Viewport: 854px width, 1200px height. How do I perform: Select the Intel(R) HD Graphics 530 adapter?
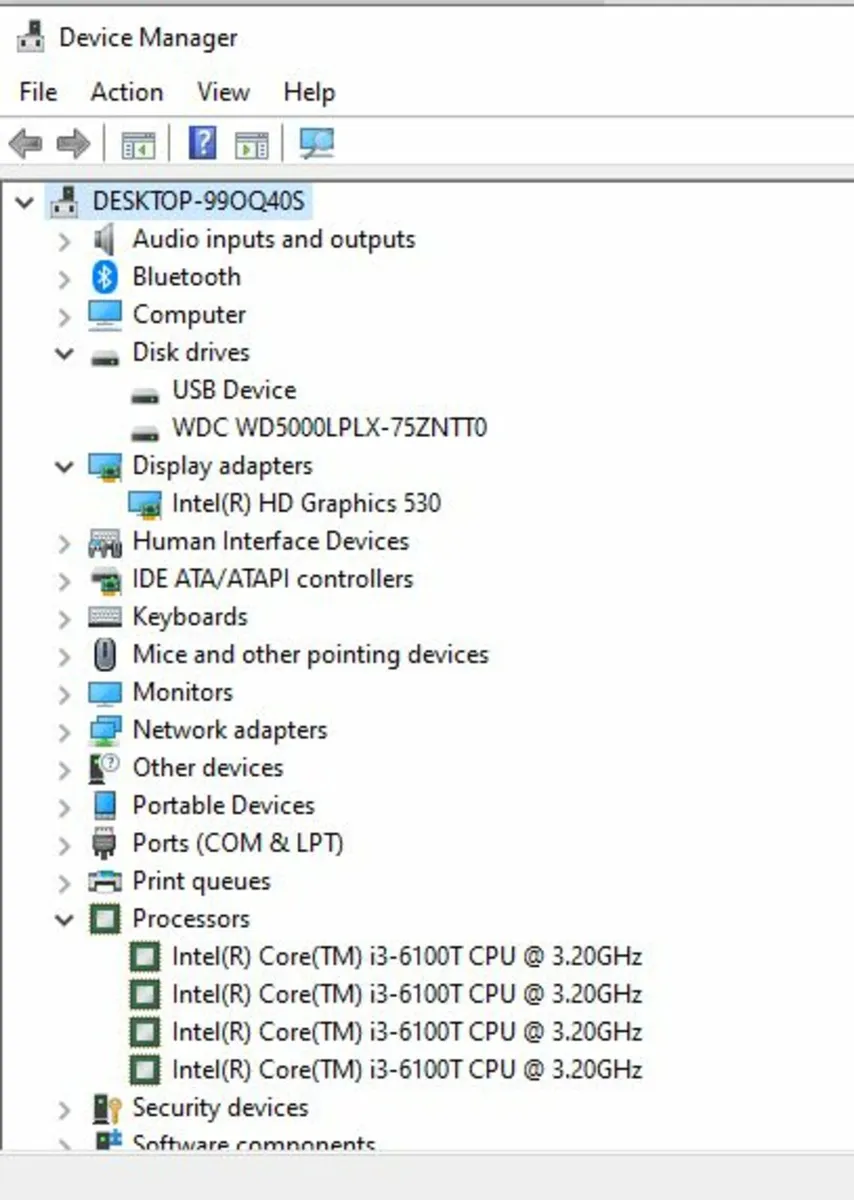click(305, 503)
